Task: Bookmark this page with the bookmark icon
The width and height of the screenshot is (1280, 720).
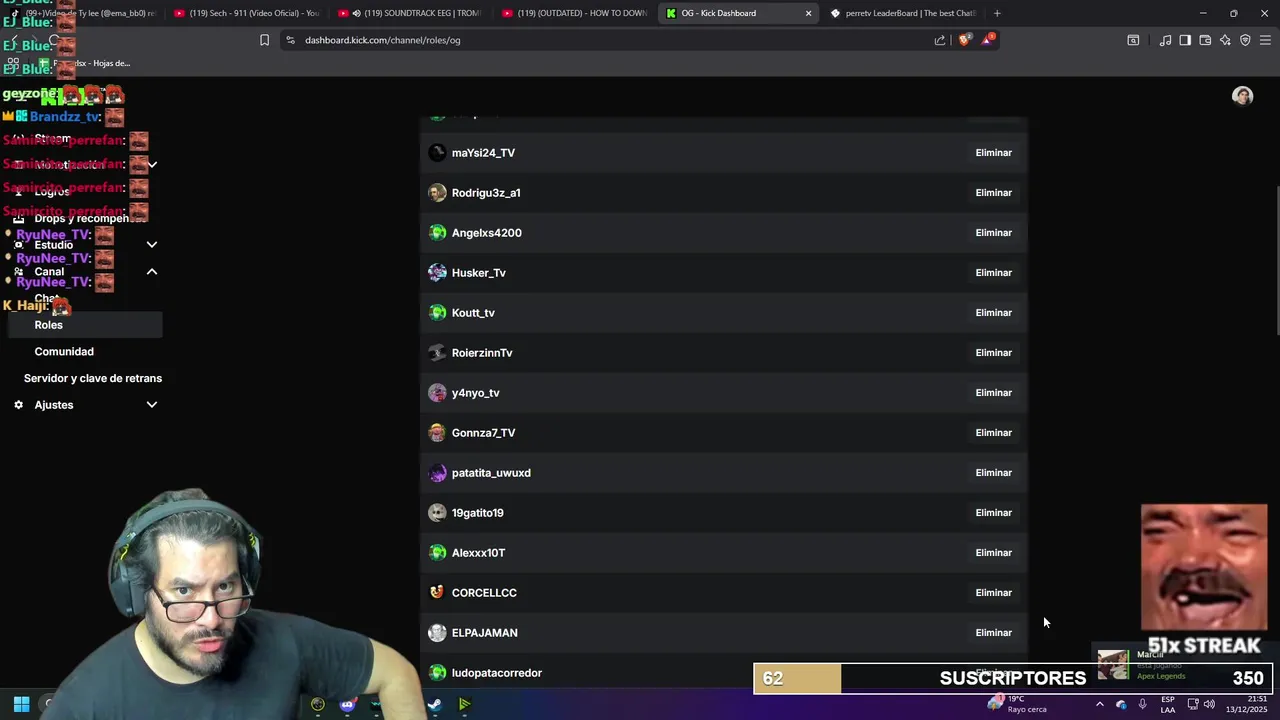Action: pos(264,40)
